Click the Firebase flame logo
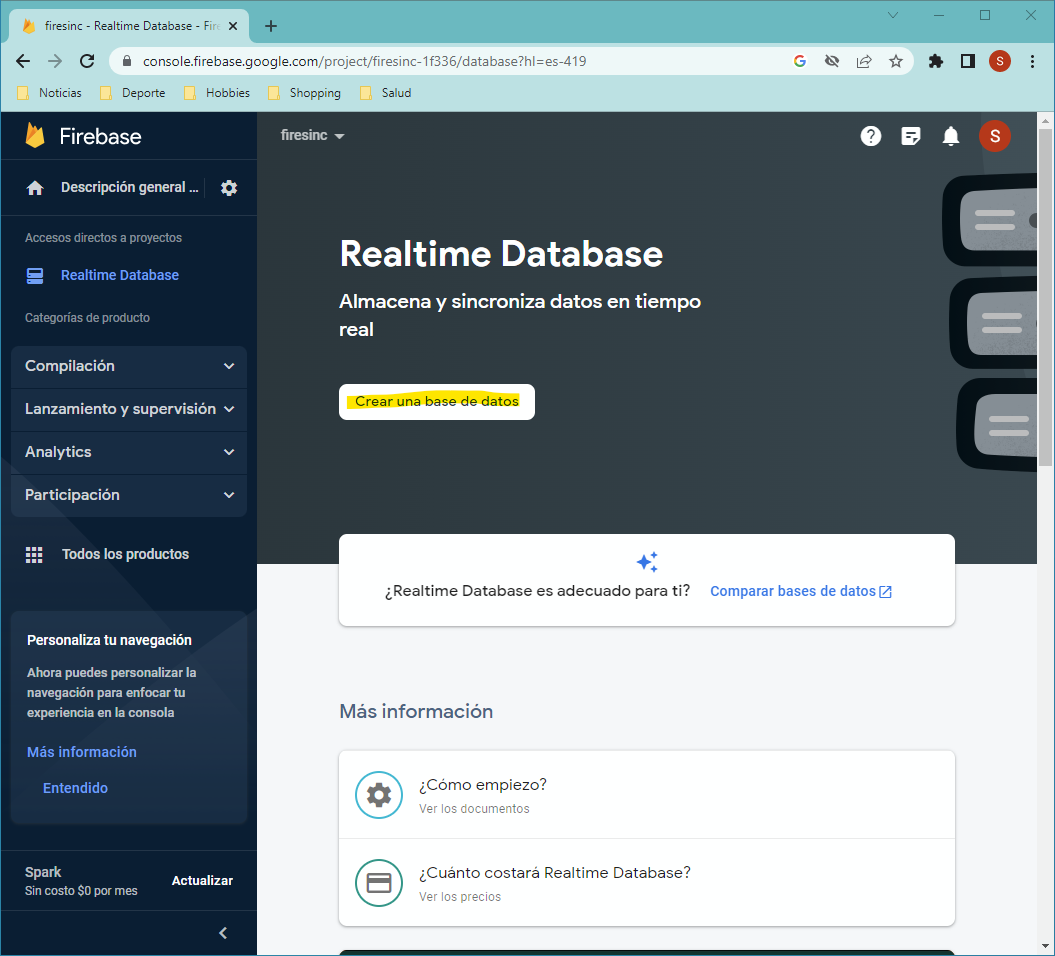The image size is (1055, 956). (35, 136)
